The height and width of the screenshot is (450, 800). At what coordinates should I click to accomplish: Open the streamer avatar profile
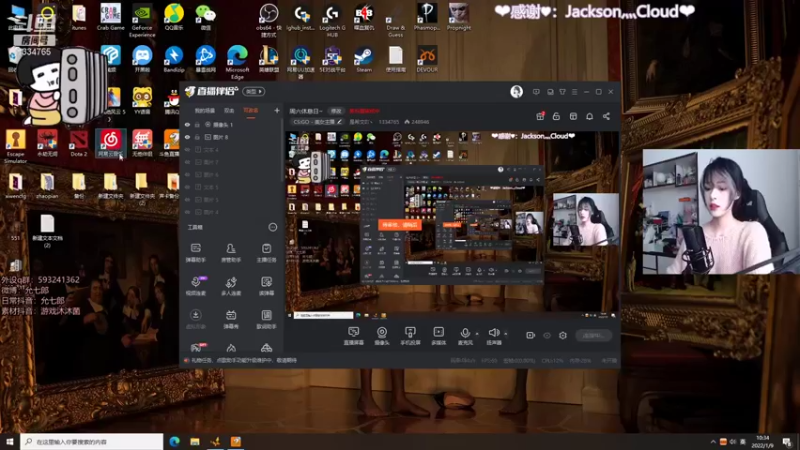point(516,92)
